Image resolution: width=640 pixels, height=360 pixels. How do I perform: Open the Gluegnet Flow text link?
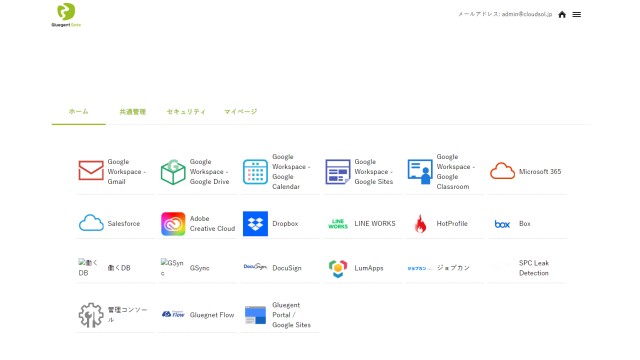click(212, 315)
